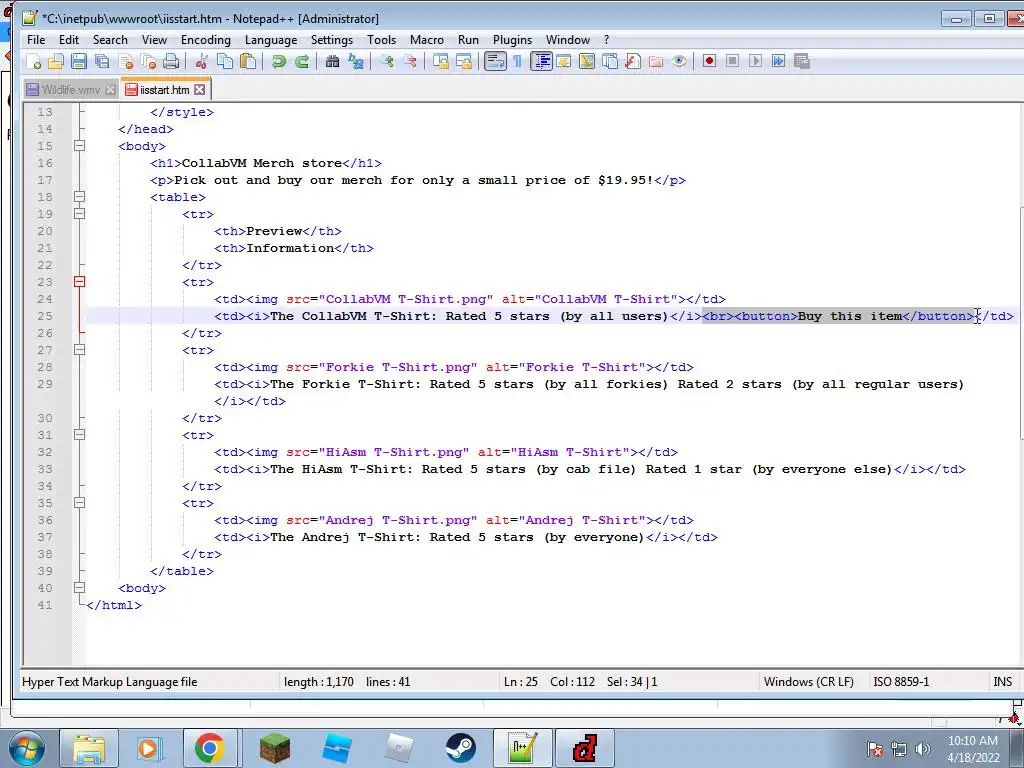Show the Document Map panel icon
Screen dimensions: 1024x768
(x=586, y=61)
